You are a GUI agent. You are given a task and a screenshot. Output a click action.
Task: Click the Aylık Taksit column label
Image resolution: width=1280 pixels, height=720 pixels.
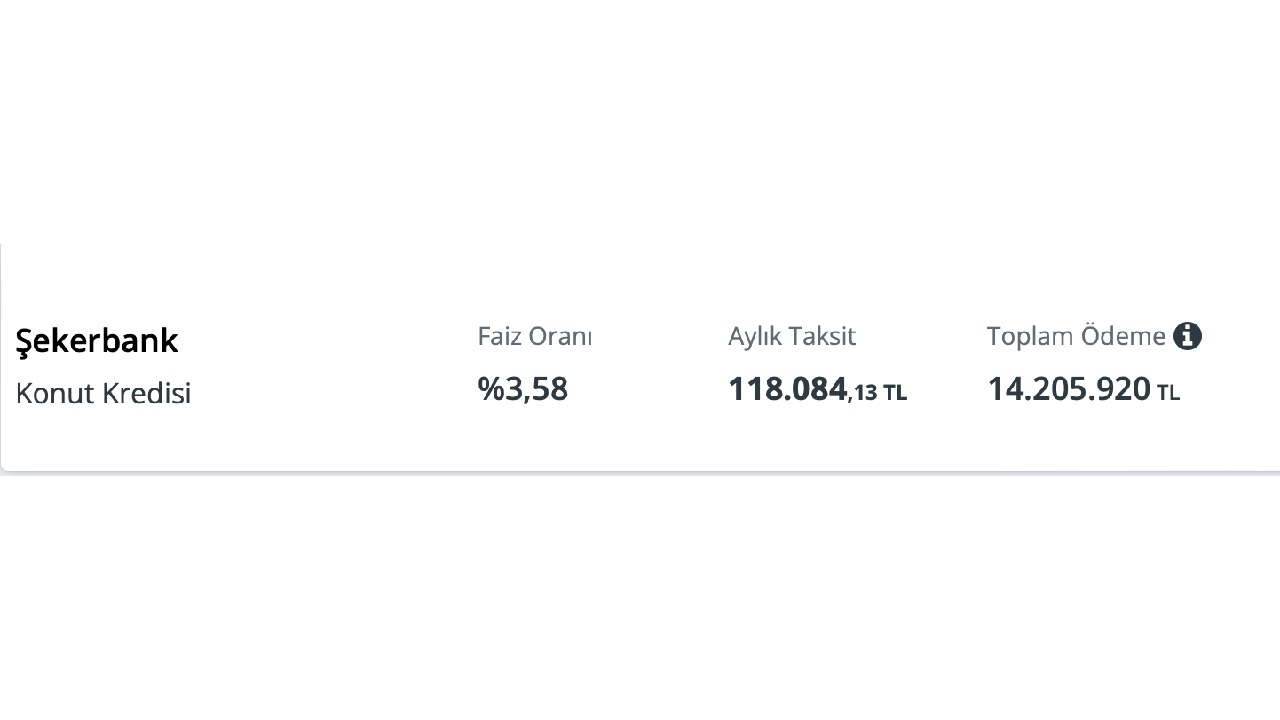tap(792, 337)
